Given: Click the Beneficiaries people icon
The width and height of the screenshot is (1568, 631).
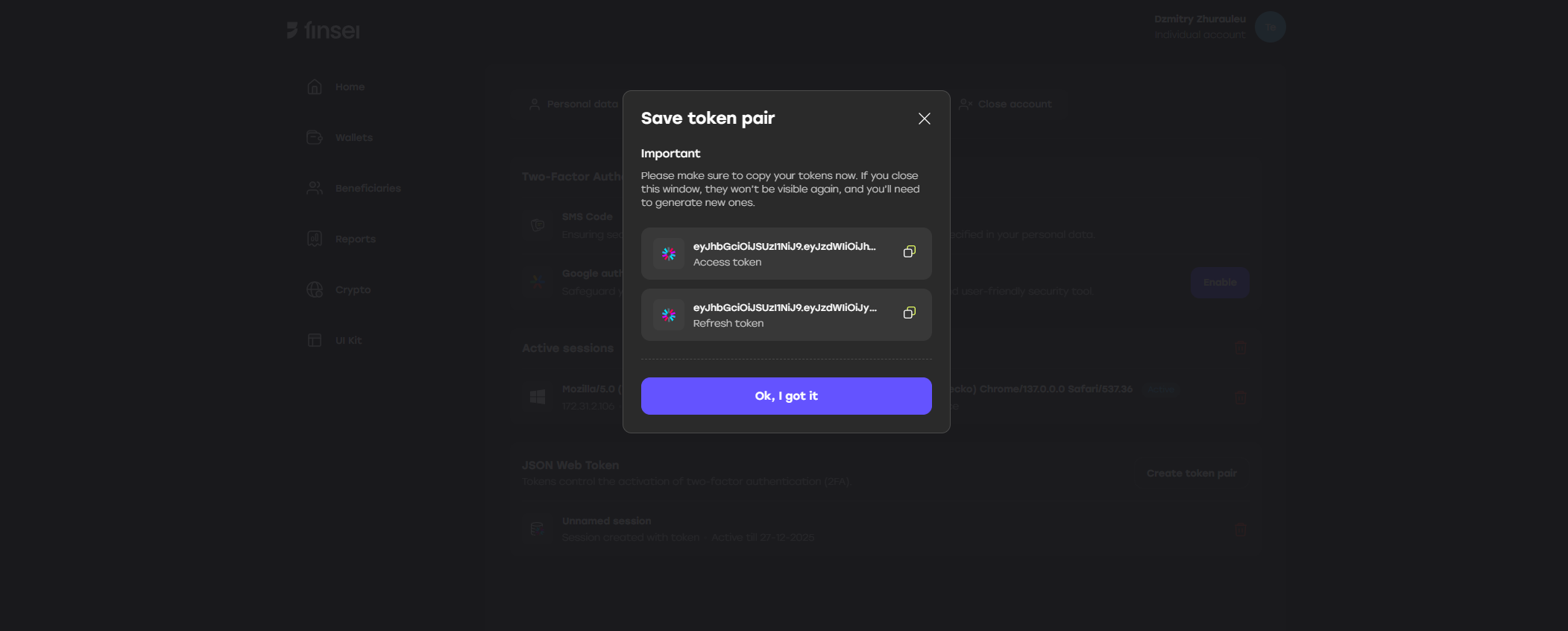Looking at the screenshot, I should point(314,188).
